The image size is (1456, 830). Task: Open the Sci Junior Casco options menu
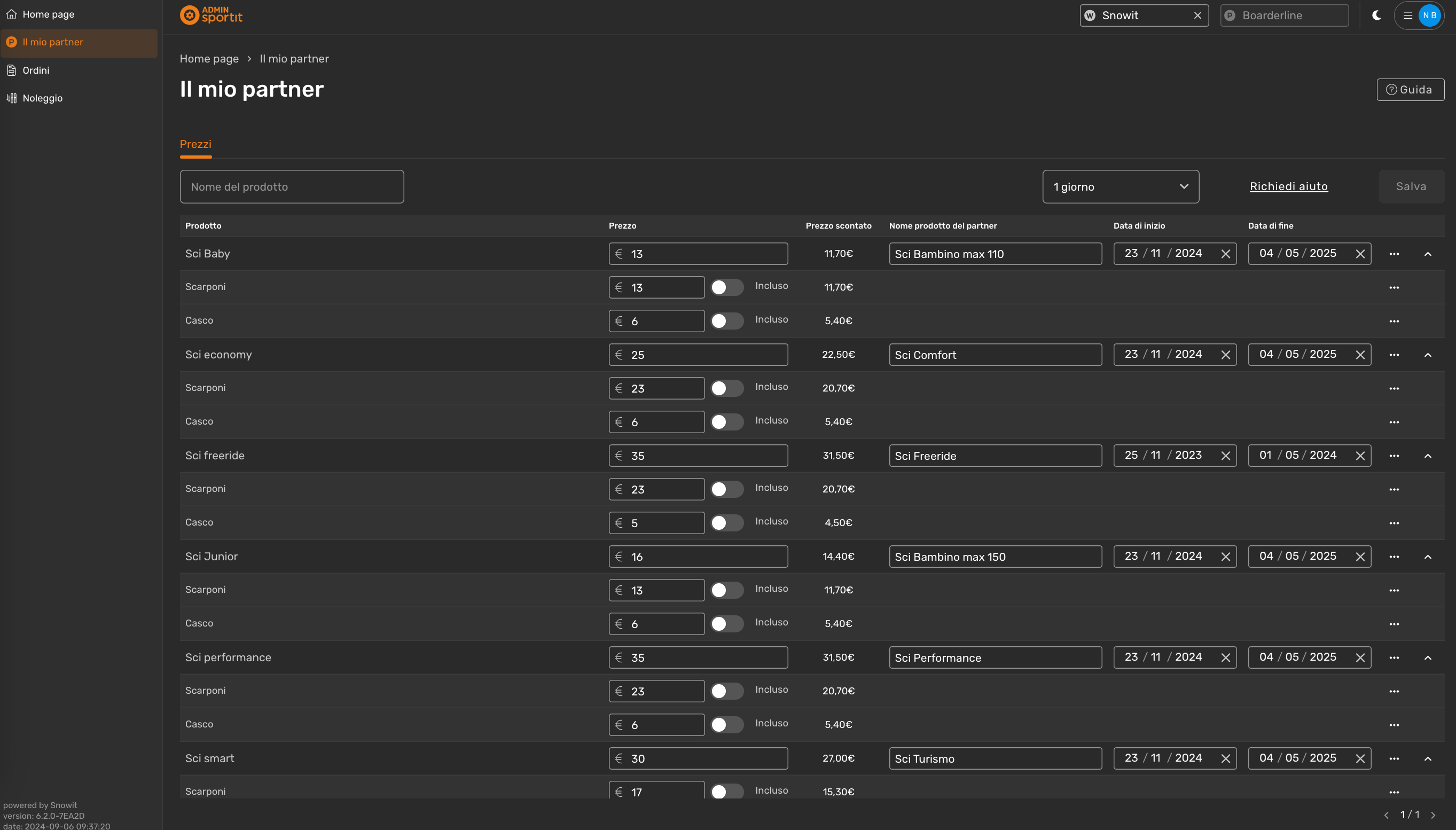coord(1394,624)
